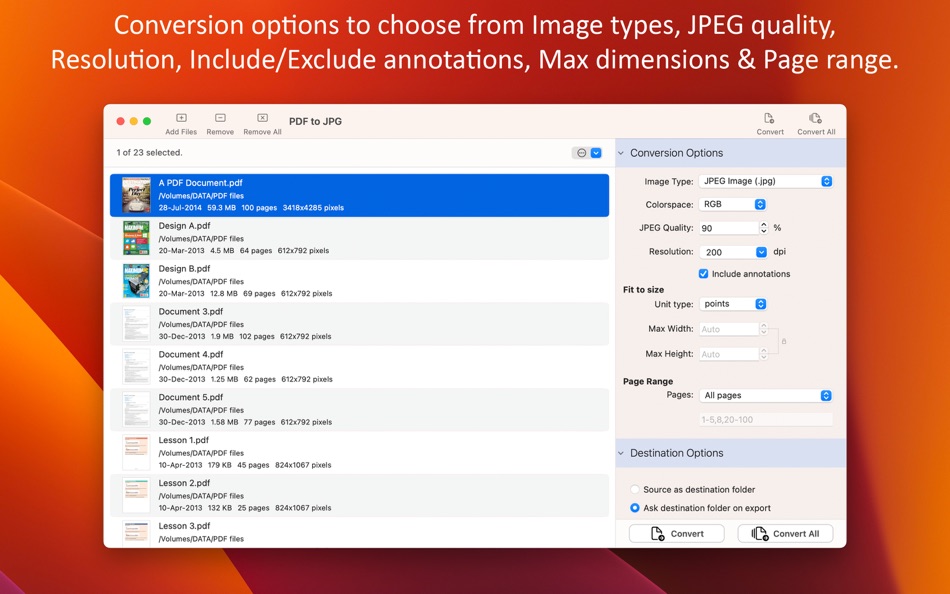Select Document 5.pdf in file list
Image resolution: width=950 pixels, height=594 pixels.
pos(359,410)
